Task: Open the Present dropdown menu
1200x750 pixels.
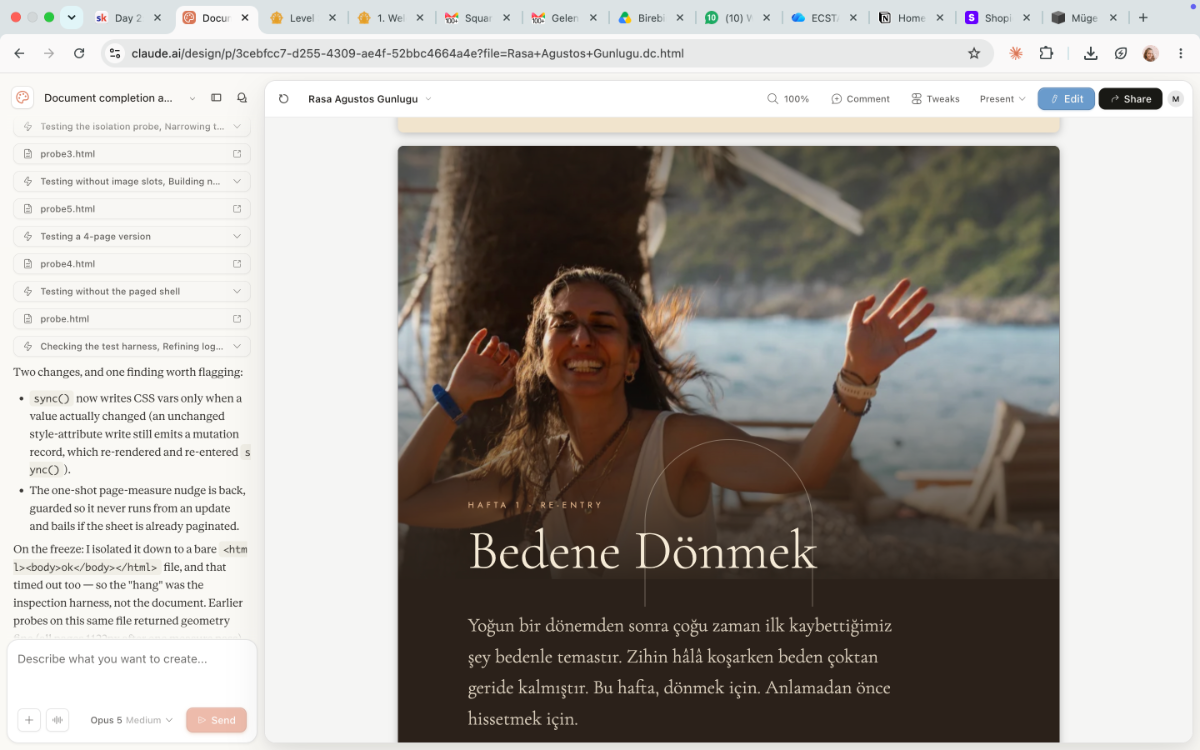Action: (x=1003, y=99)
